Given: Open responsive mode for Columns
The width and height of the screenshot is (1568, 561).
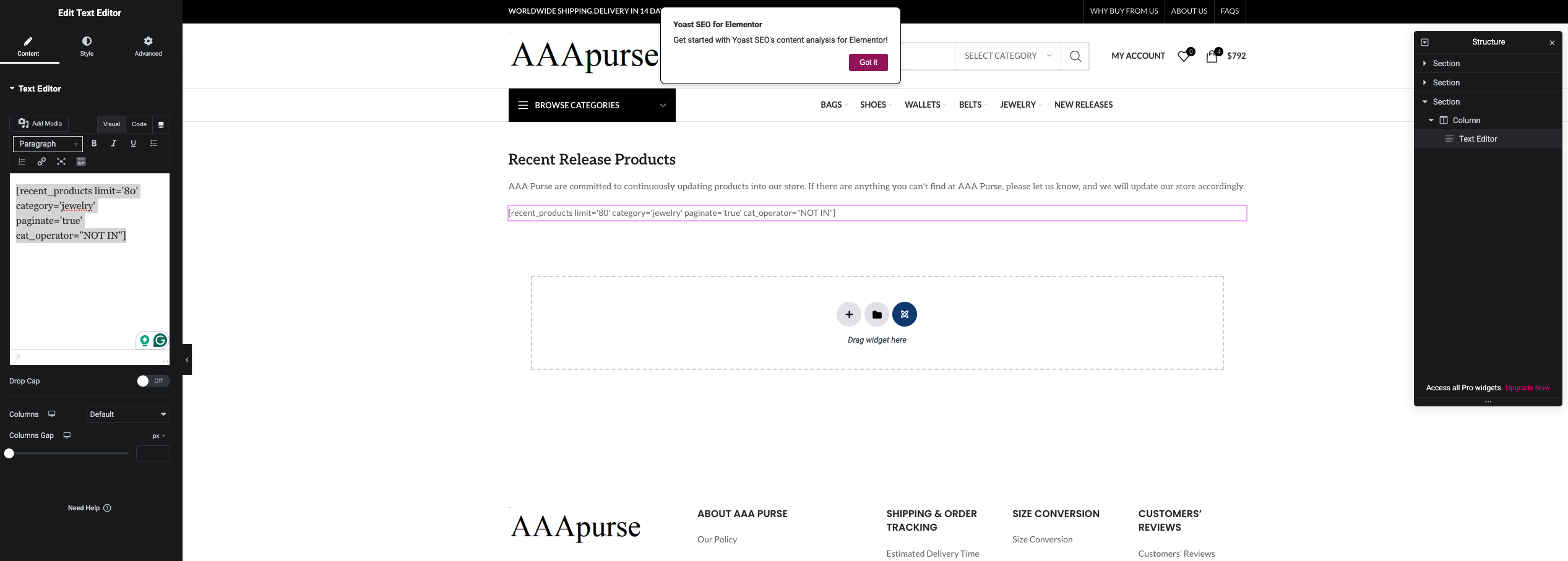Looking at the screenshot, I should pyautogui.click(x=52, y=414).
